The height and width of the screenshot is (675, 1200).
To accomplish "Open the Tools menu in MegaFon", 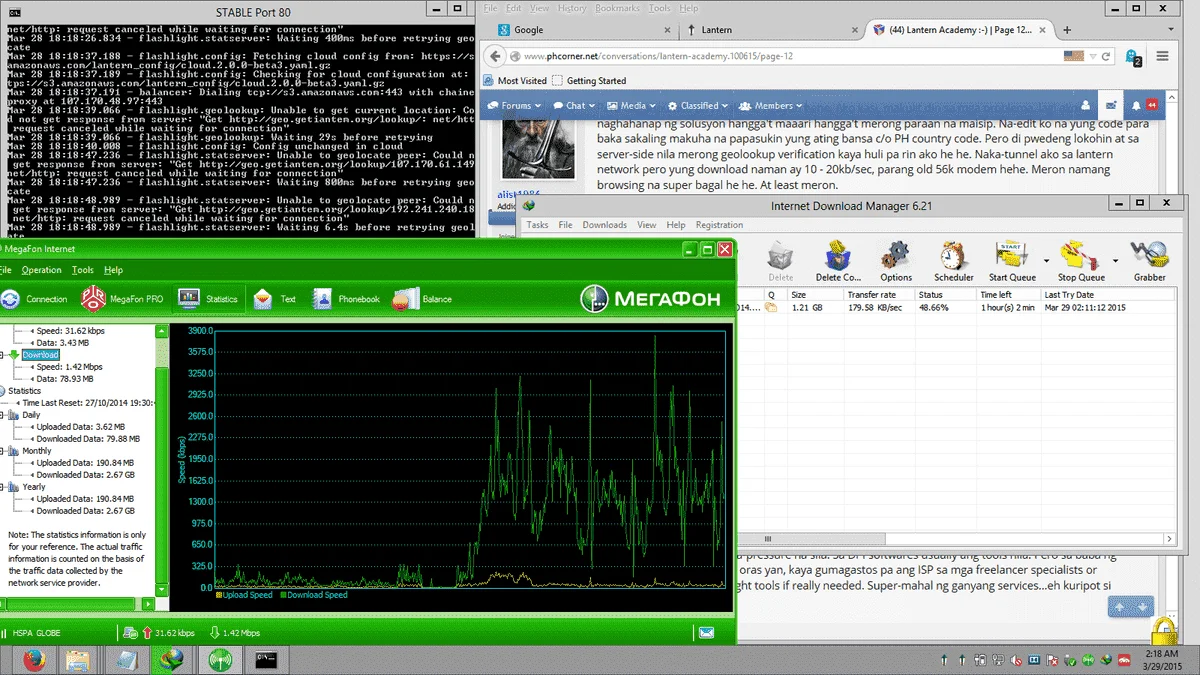I will coord(83,270).
